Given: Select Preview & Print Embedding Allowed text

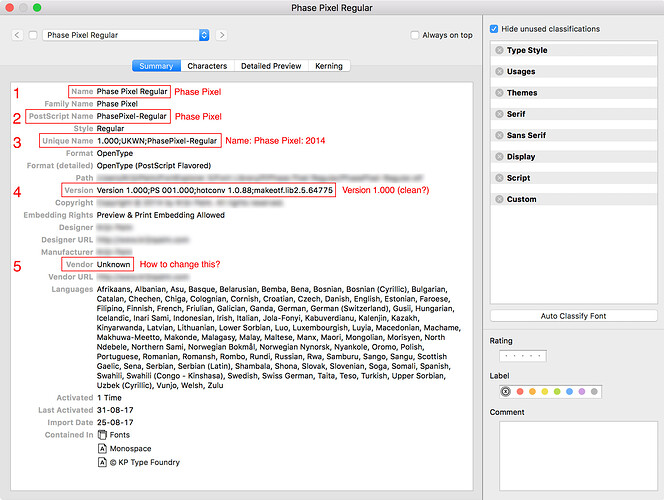Looking at the screenshot, I should (x=160, y=215).
